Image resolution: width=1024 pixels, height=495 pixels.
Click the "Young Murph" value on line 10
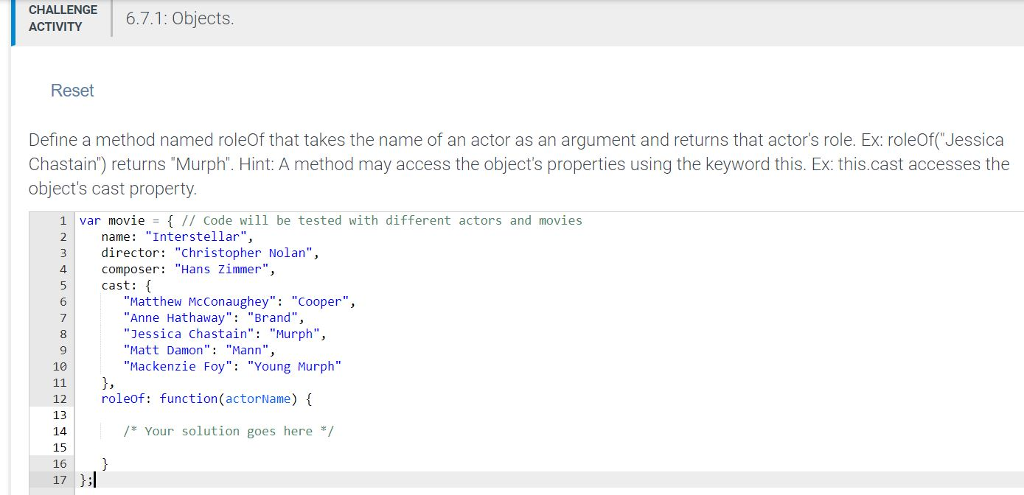pos(294,366)
